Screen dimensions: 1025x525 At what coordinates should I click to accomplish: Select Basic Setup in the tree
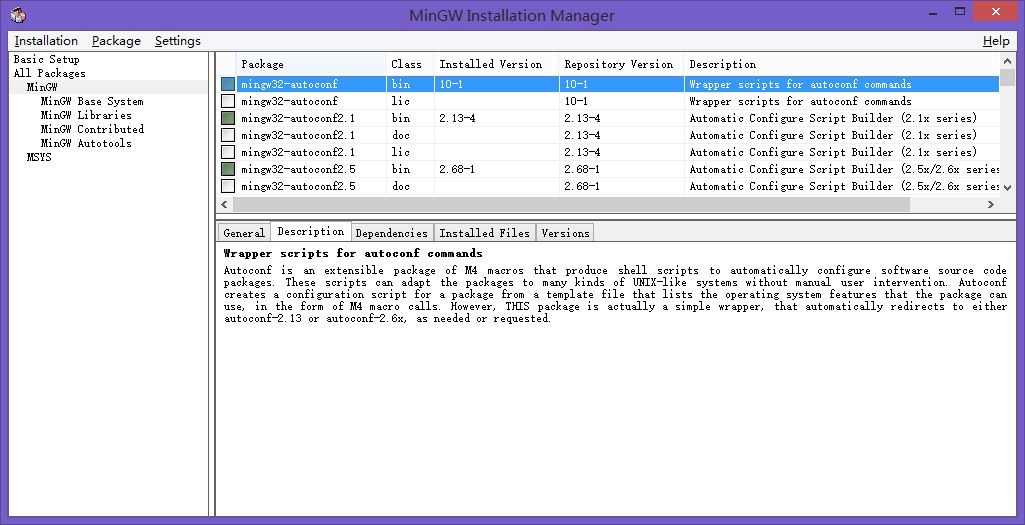46,59
